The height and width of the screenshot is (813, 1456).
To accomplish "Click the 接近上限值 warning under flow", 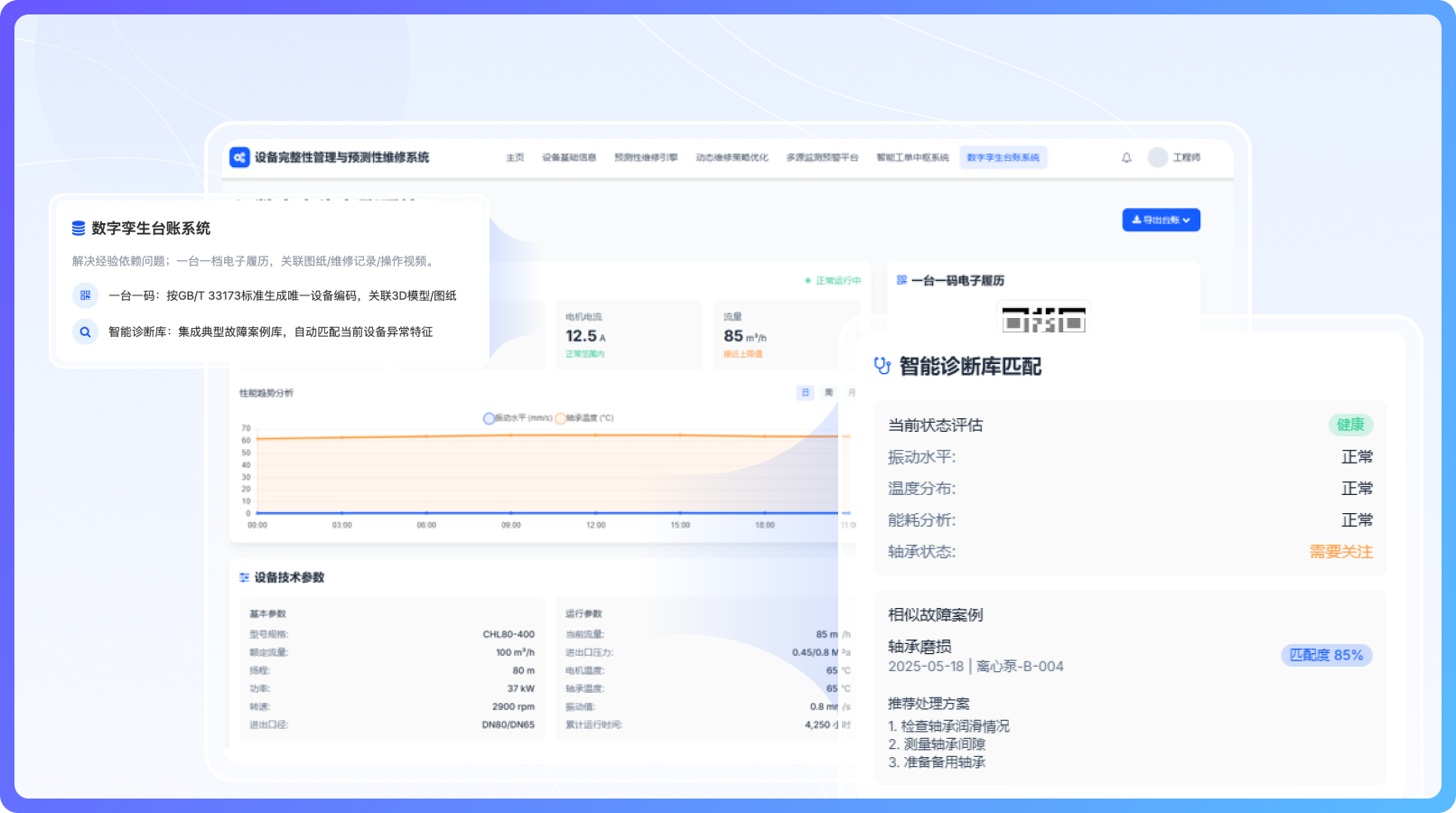I will pos(742,354).
